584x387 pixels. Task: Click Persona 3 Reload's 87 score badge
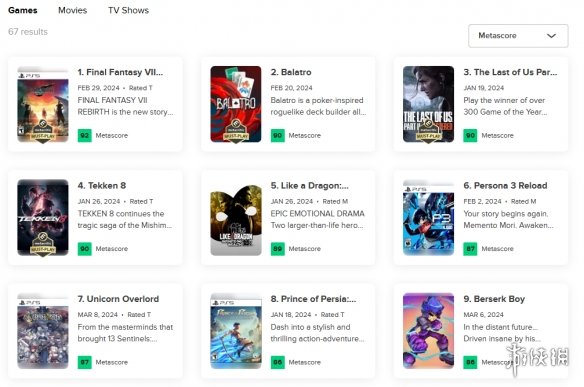(x=470, y=249)
